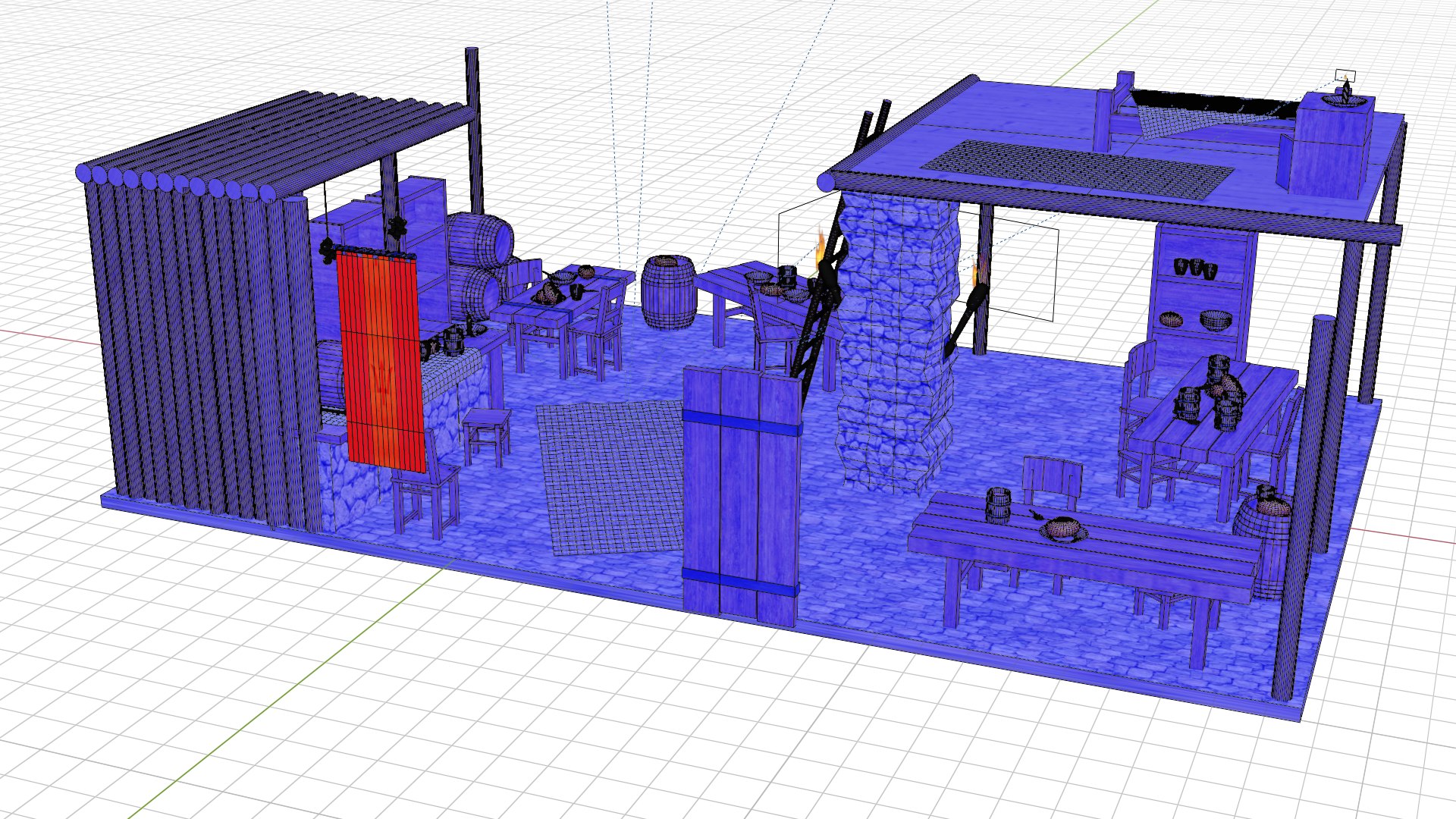This screenshot has height=819, width=1456.
Task: Select the red hanging banner
Action: tap(381, 362)
